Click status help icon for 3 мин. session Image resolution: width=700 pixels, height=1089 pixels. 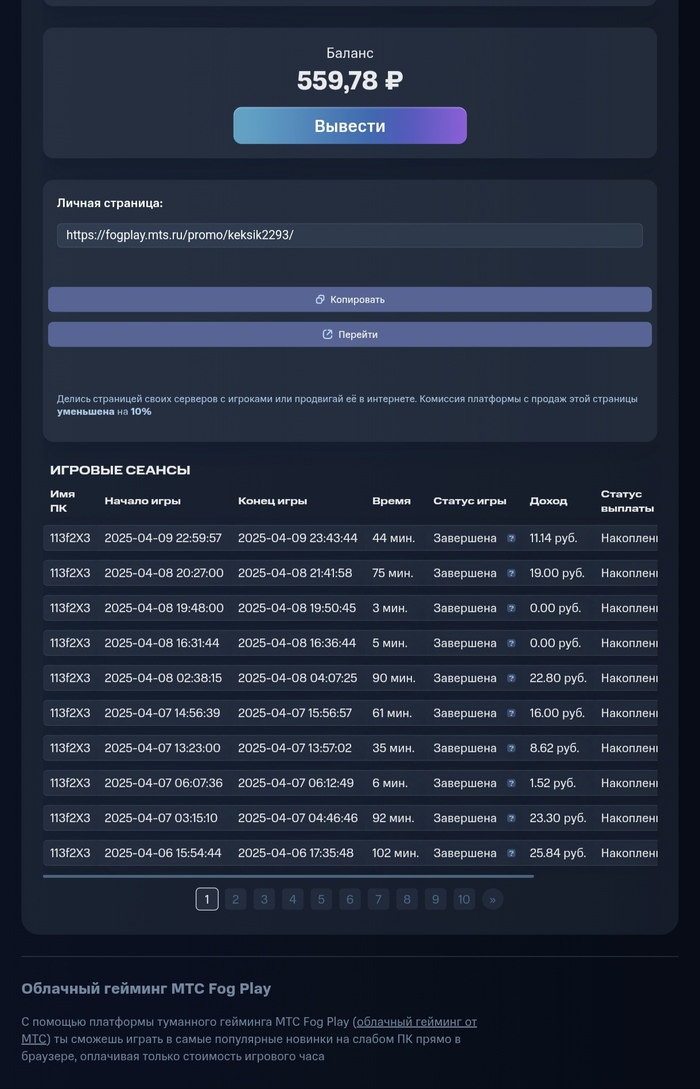point(511,608)
